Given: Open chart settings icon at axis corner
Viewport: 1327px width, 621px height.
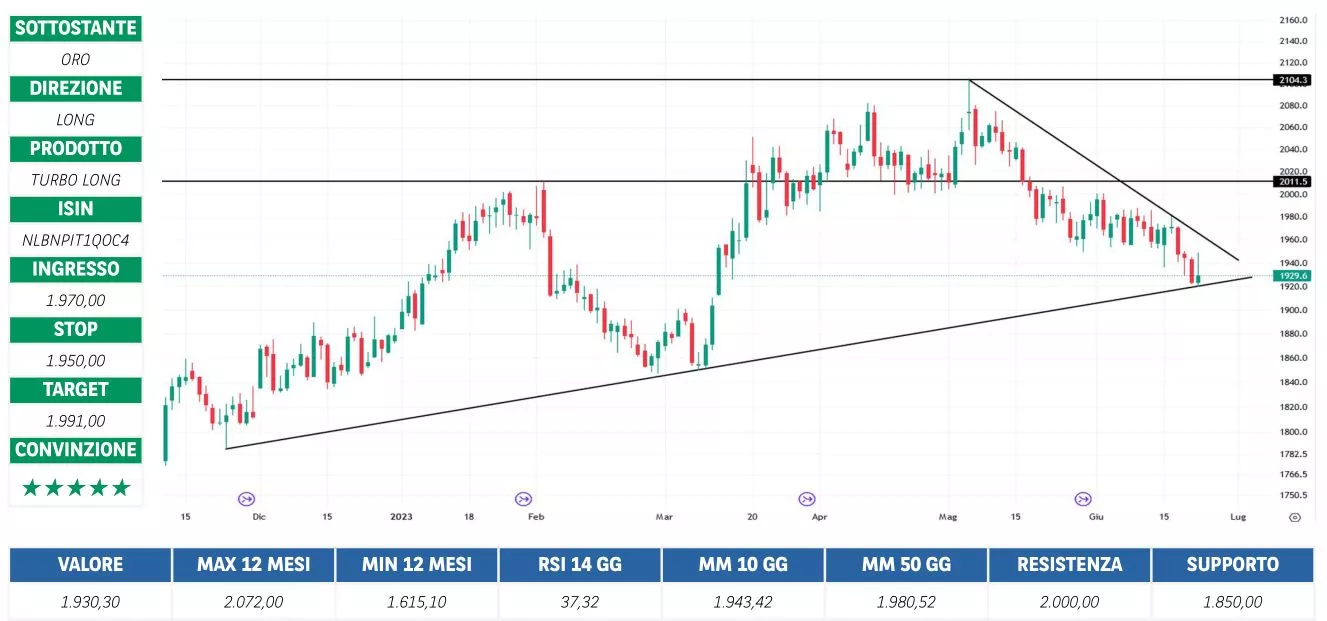Looking at the screenshot, I should [1294, 517].
